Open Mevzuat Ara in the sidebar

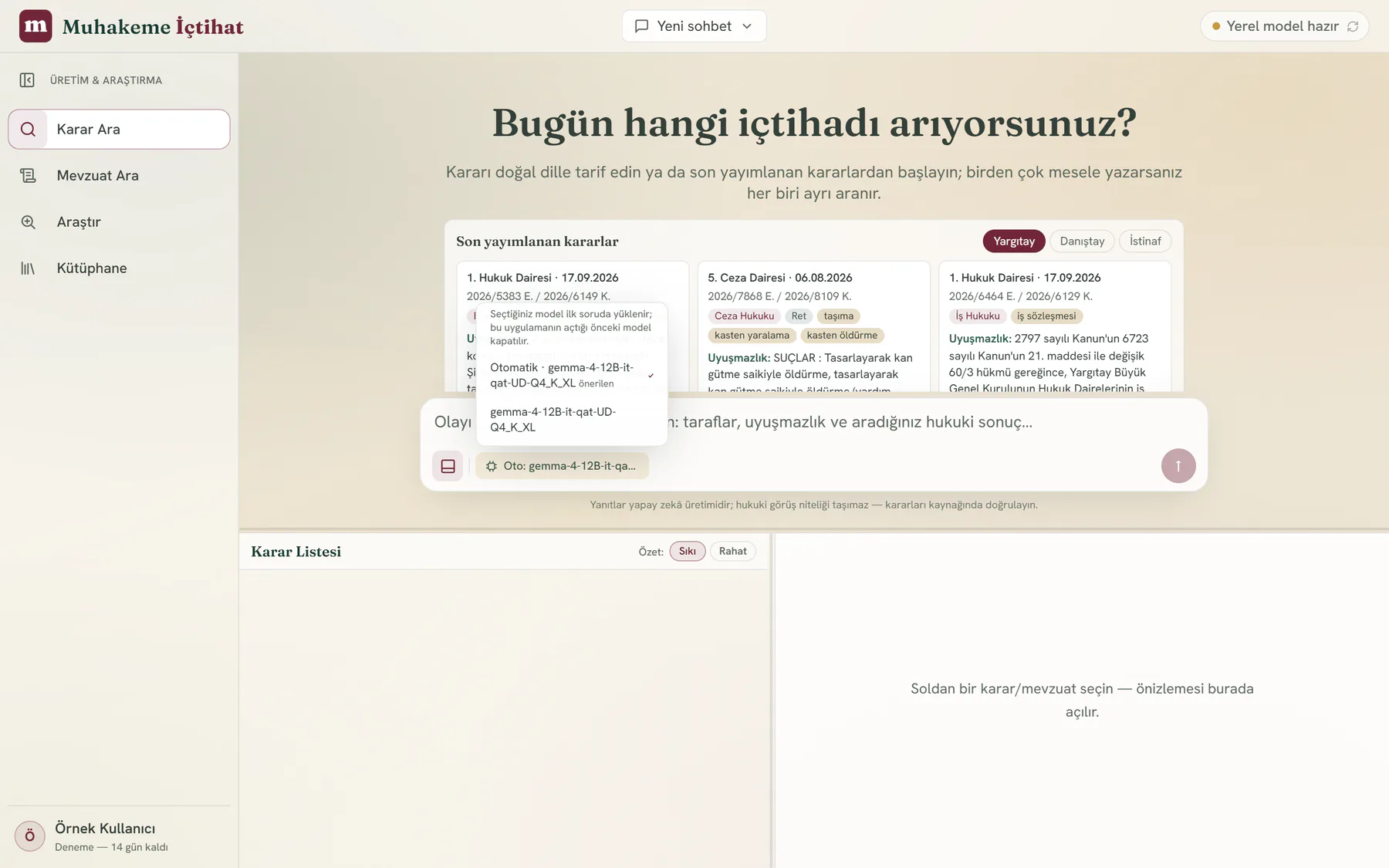[x=119, y=176]
